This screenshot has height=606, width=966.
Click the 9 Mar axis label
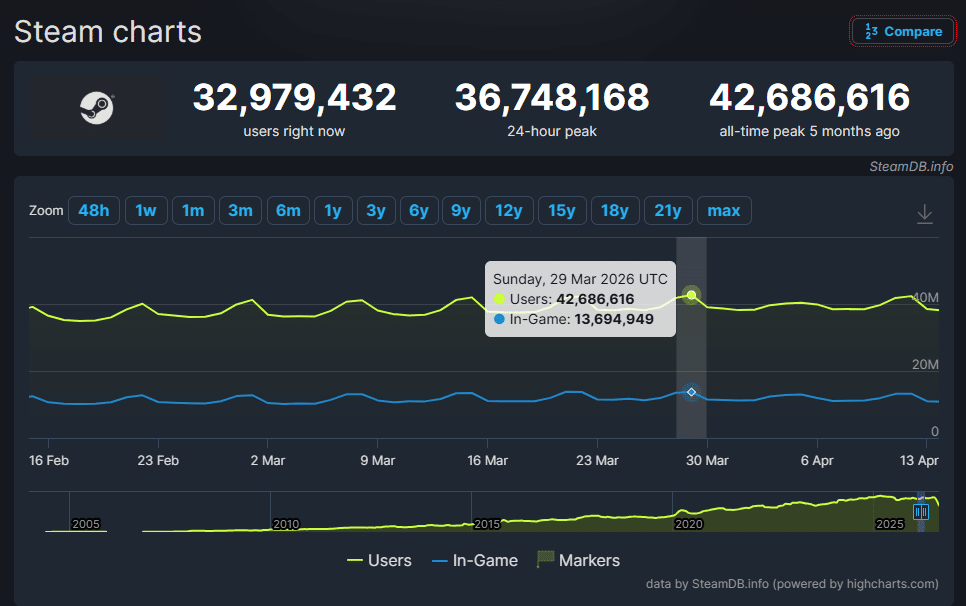378,461
